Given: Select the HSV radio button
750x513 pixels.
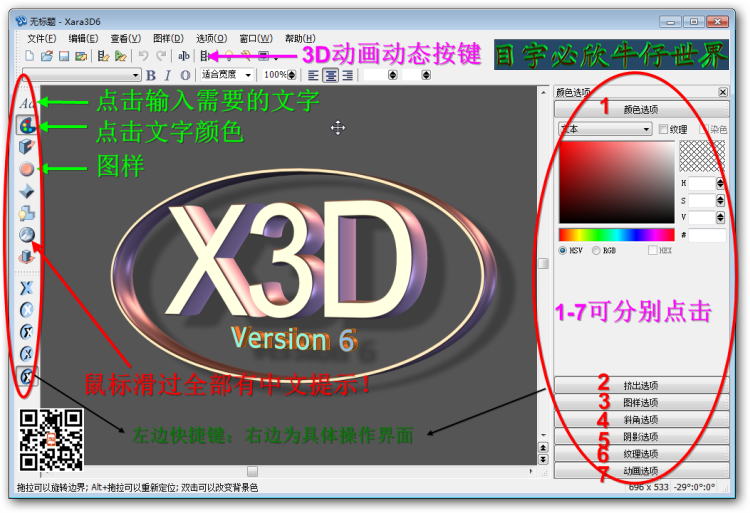Looking at the screenshot, I should point(562,250).
